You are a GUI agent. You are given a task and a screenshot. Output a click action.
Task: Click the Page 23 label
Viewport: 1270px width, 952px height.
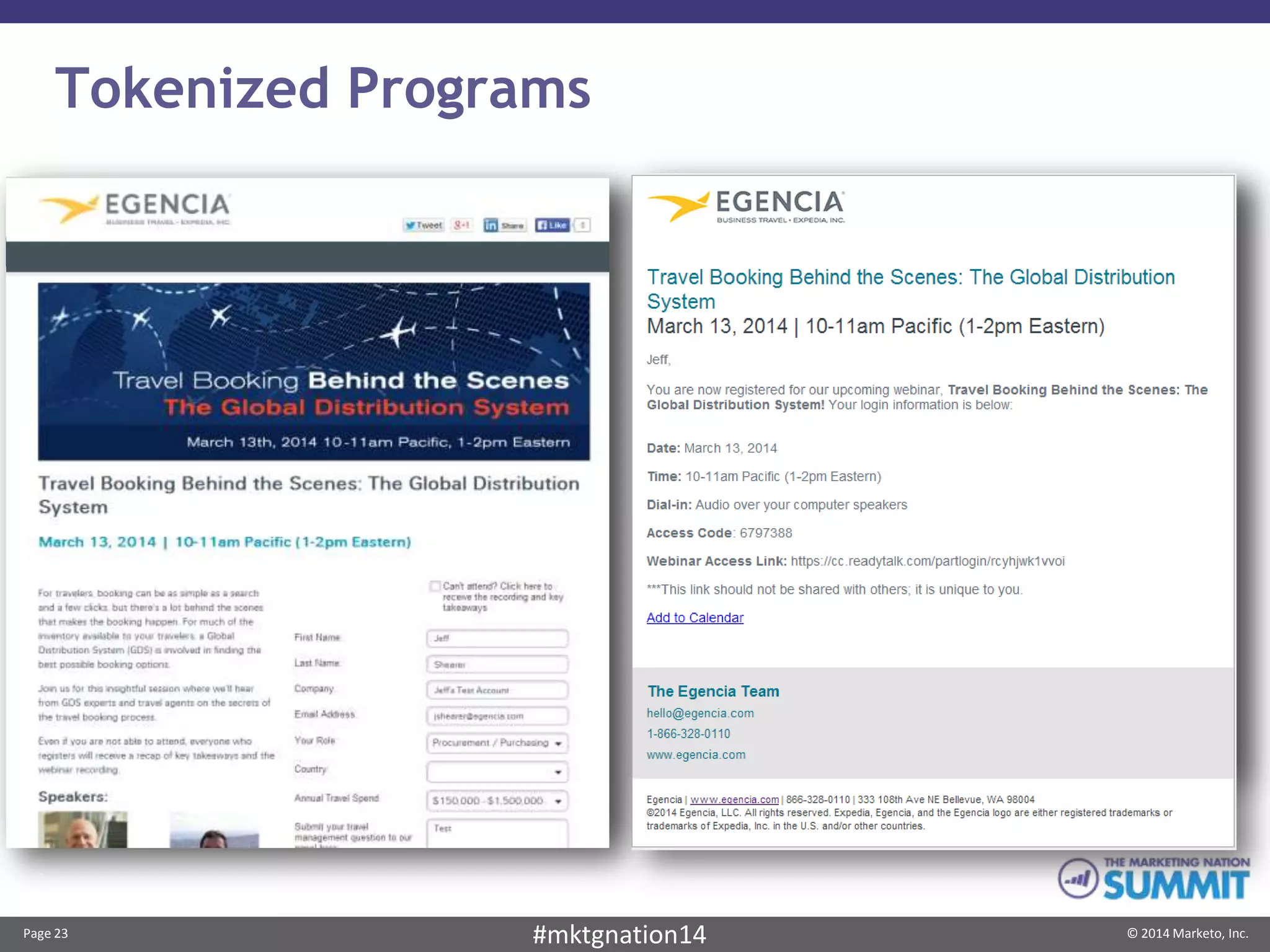click(x=45, y=933)
